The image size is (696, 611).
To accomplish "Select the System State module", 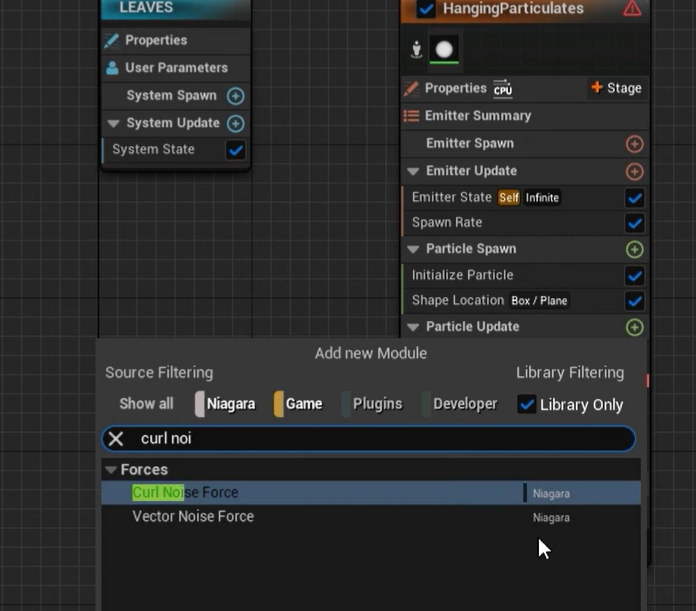I will coord(176,150).
